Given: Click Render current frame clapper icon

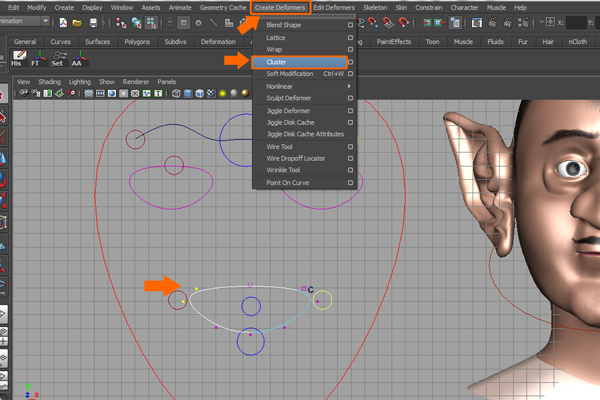Looking at the screenshot, I should (492, 23).
